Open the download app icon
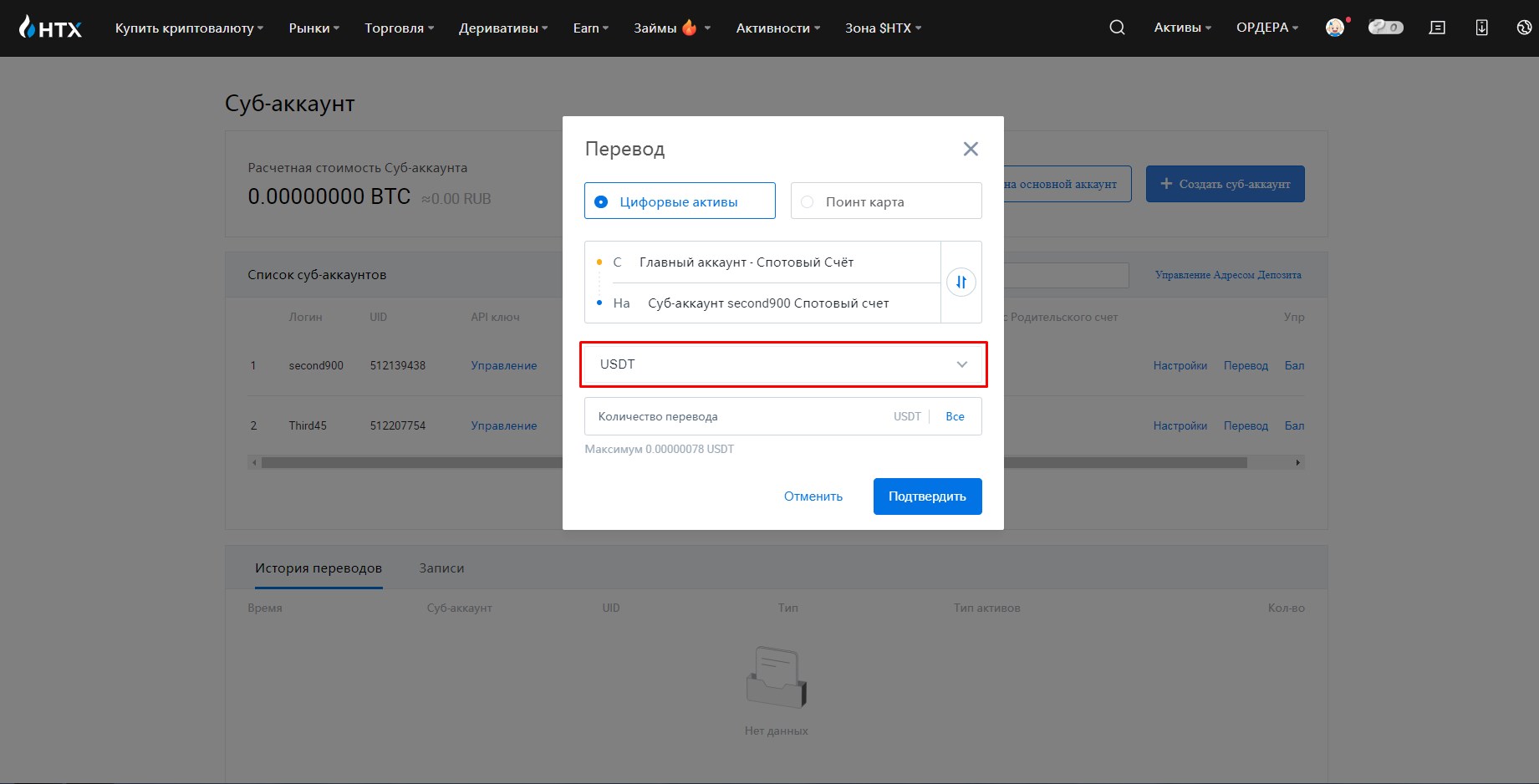 pos(1481,28)
